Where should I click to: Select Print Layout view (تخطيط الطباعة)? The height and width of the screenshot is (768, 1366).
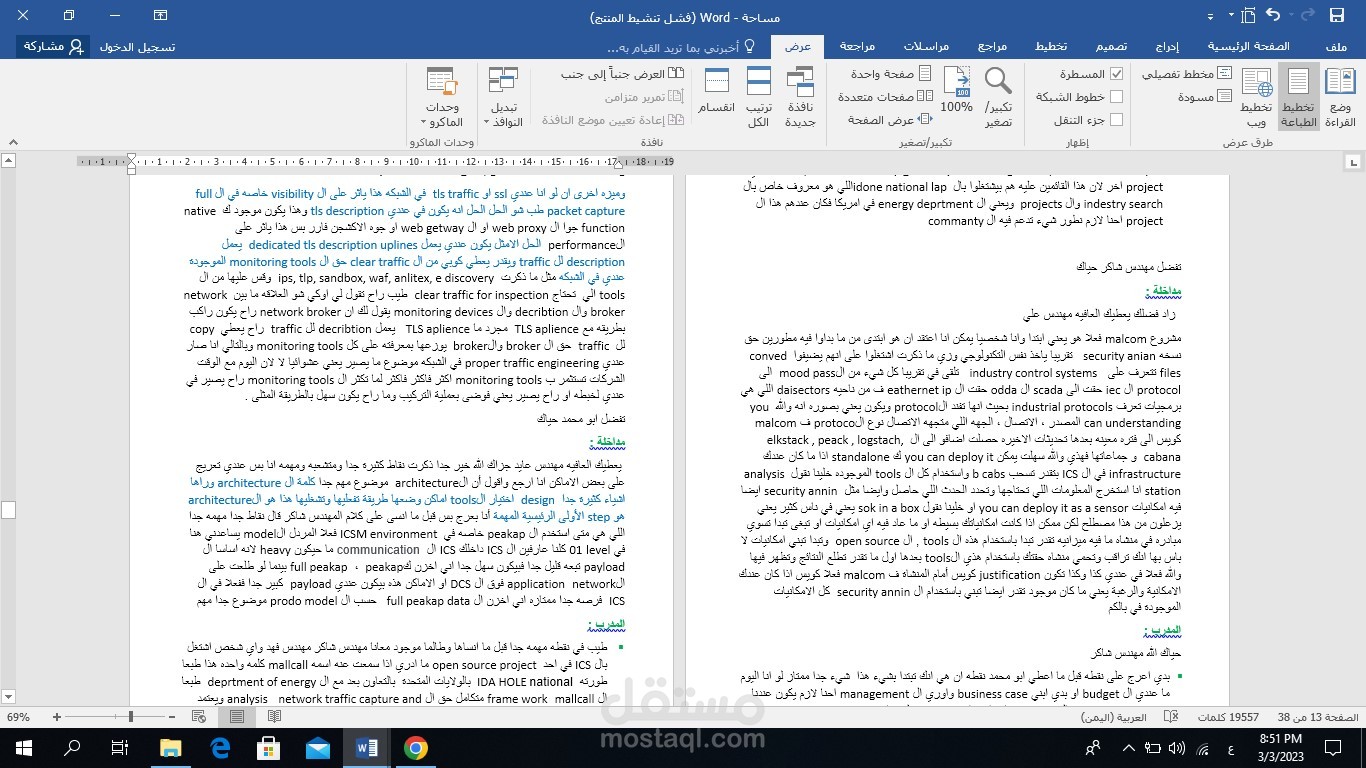coord(1298,97)
